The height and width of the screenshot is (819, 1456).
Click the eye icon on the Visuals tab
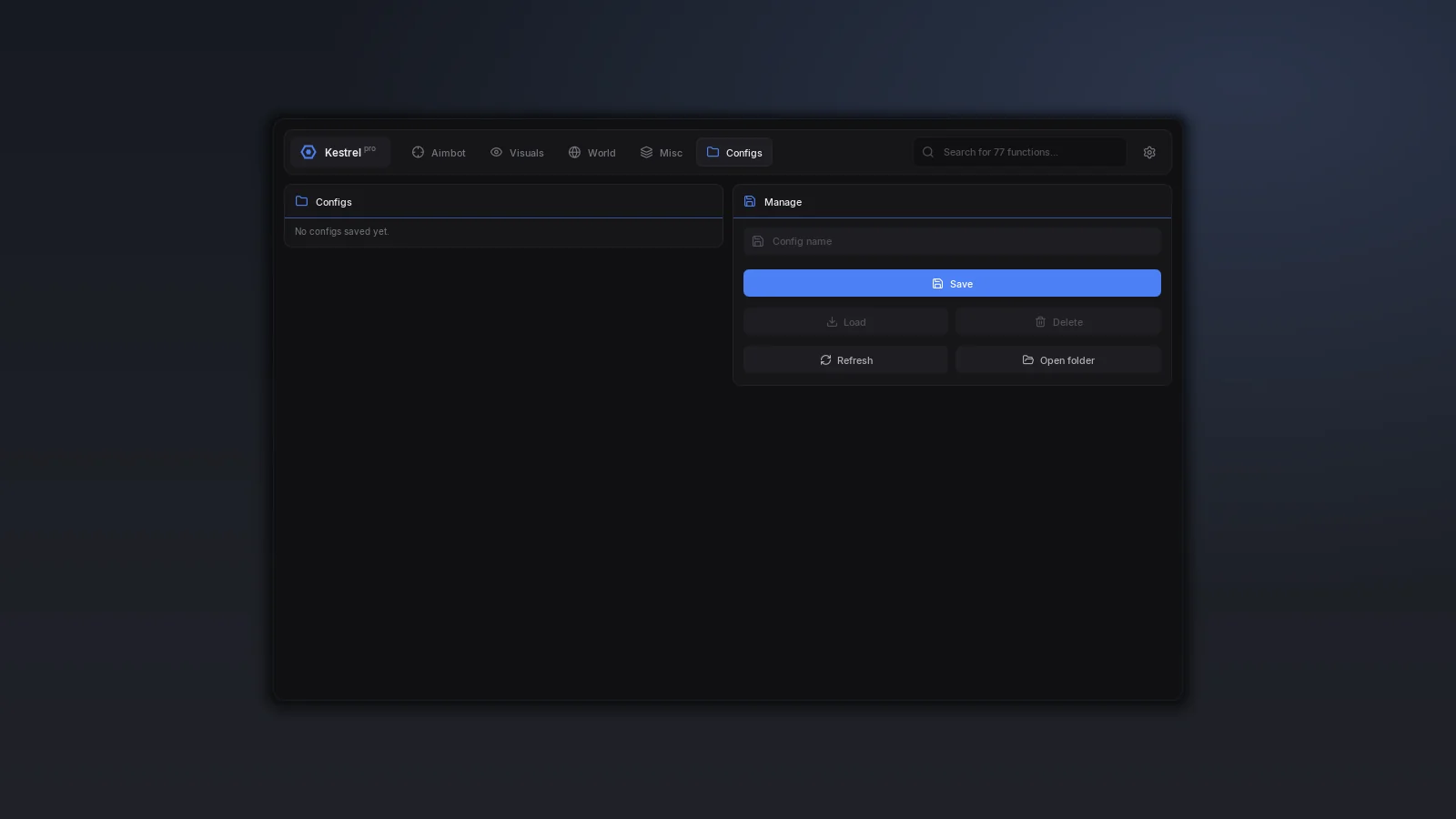(x=496, y=152)
